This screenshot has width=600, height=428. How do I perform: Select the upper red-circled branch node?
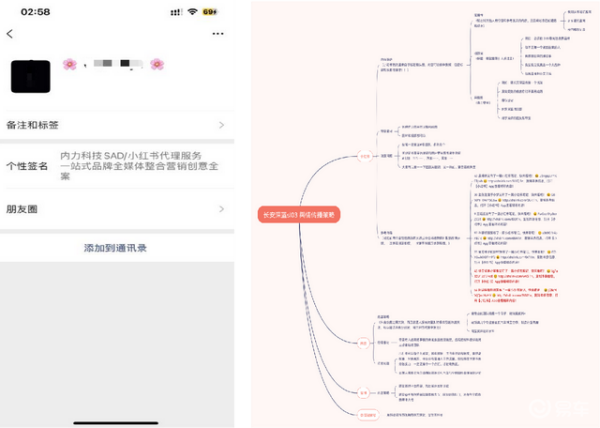(365, 156)
